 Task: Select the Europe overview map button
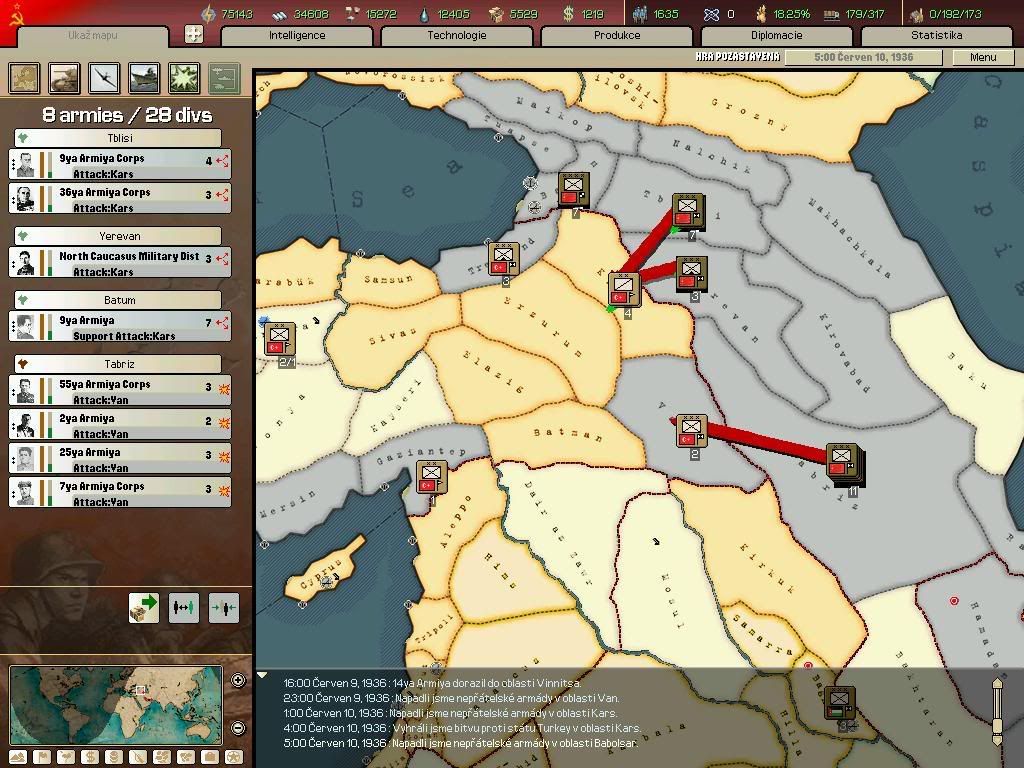pos(24,78)
